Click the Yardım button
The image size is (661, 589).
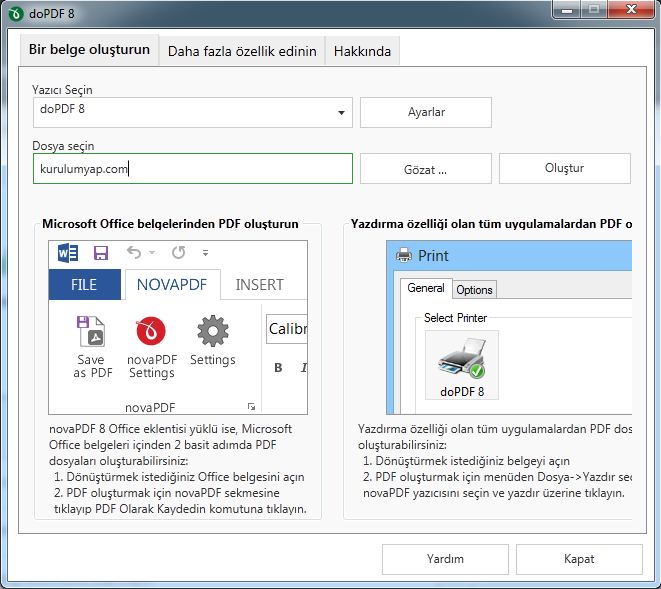coord(445,559)
